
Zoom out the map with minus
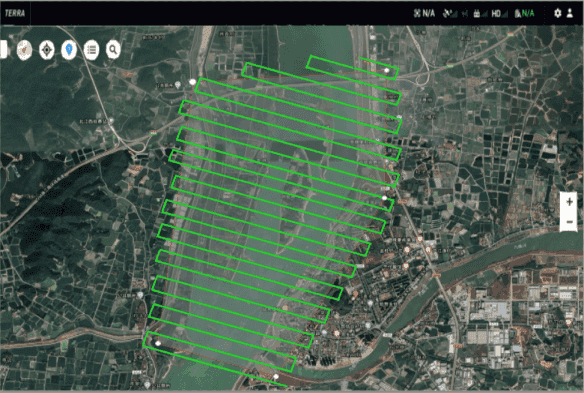569,222
